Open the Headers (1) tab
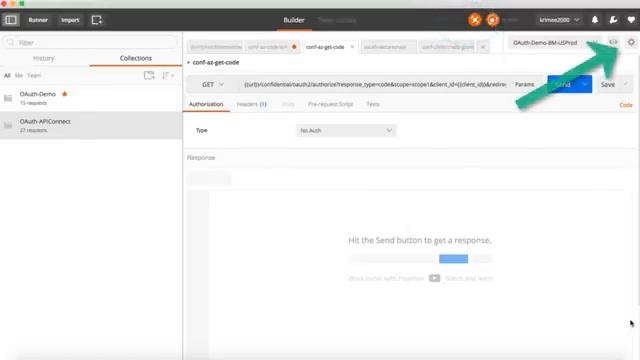 [251, 104]
